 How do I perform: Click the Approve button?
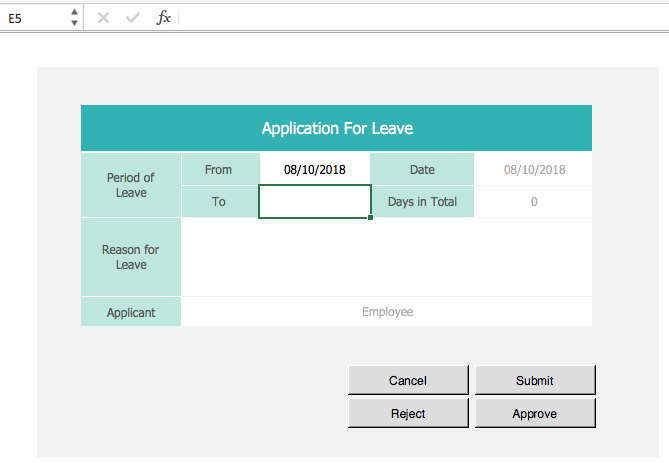click(x=535, y=413)
